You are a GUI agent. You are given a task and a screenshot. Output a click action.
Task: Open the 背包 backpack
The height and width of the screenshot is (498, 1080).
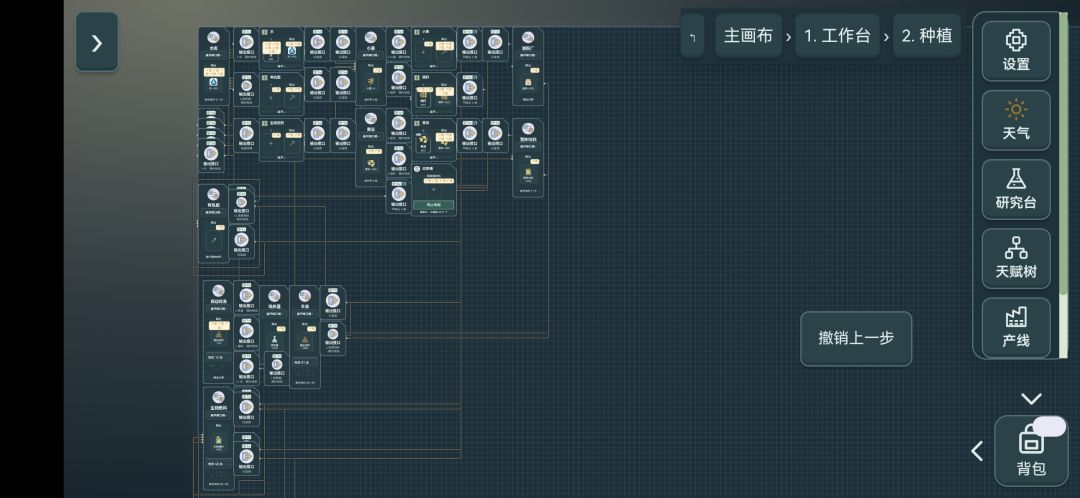pyautogui.click(x=1030, y=451)
